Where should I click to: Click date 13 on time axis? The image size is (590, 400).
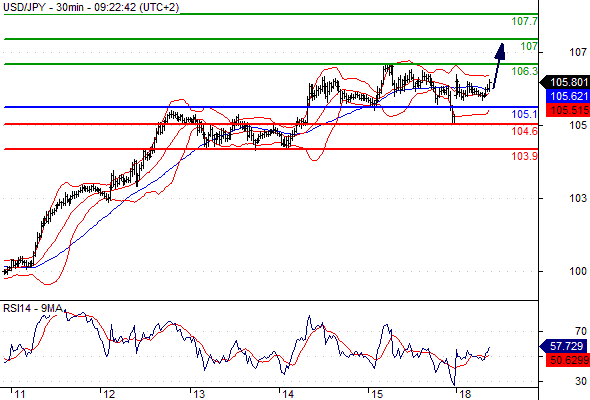[199, 394]
